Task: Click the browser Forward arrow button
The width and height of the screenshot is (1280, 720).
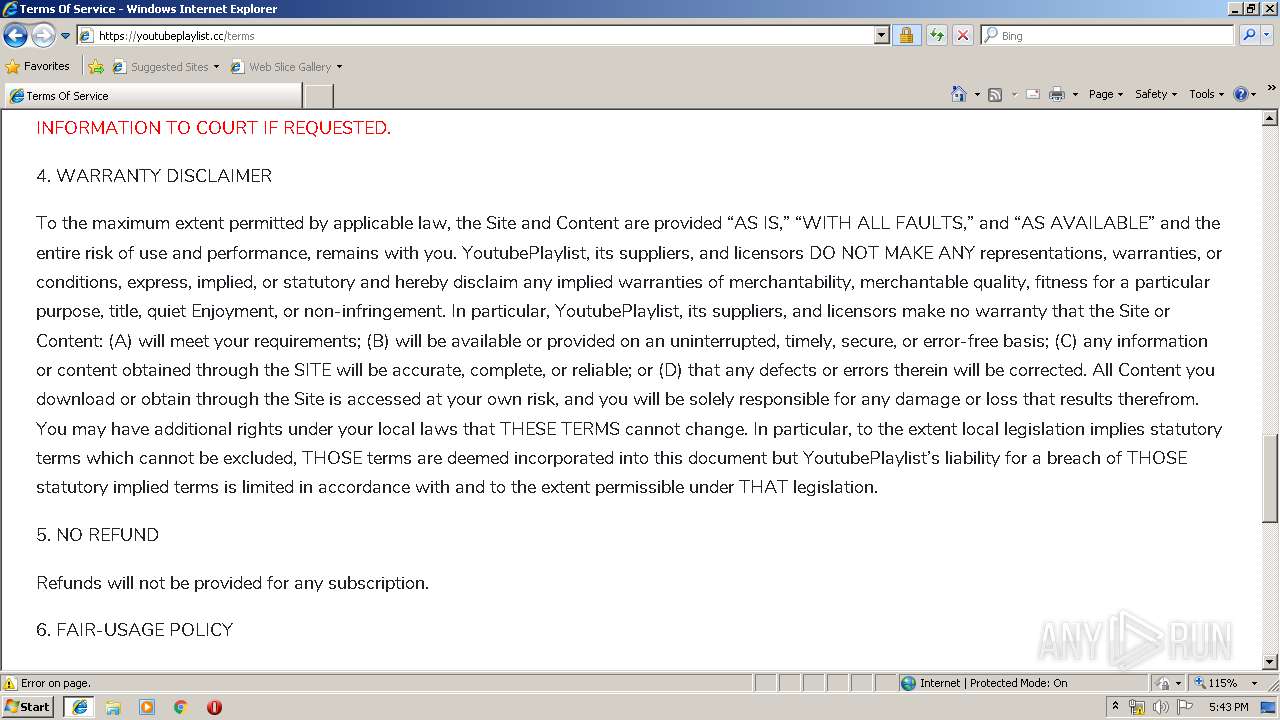Action: (x=43, y=35)
